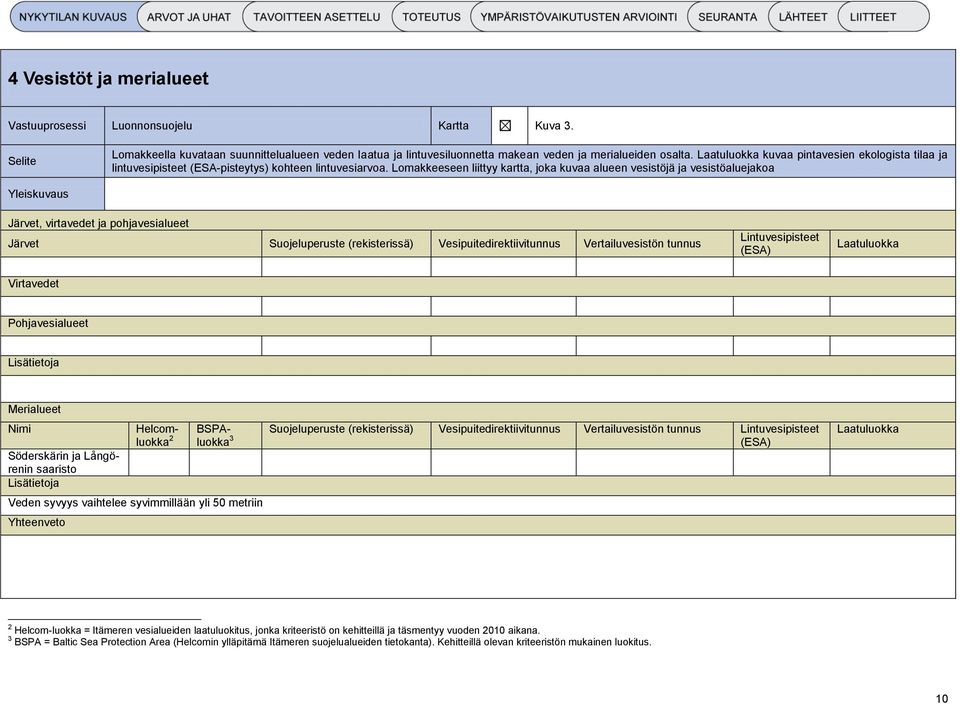
Task: Open the LÄHTEET tab
Action: 803,17
